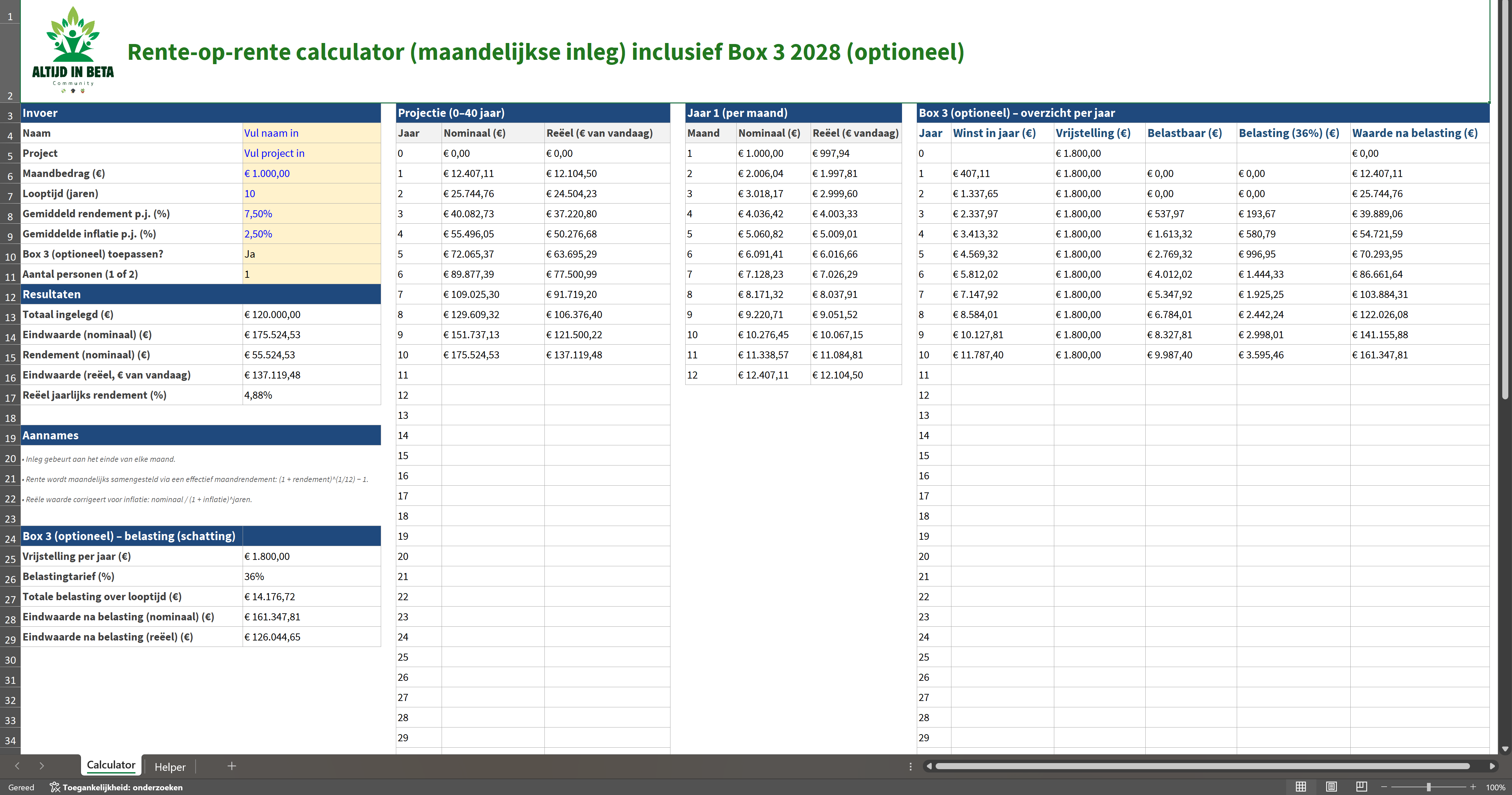Switch to Page Layout view icon
The height and width of the screenshot is (795, 1512).
(x=1331, y=787)
